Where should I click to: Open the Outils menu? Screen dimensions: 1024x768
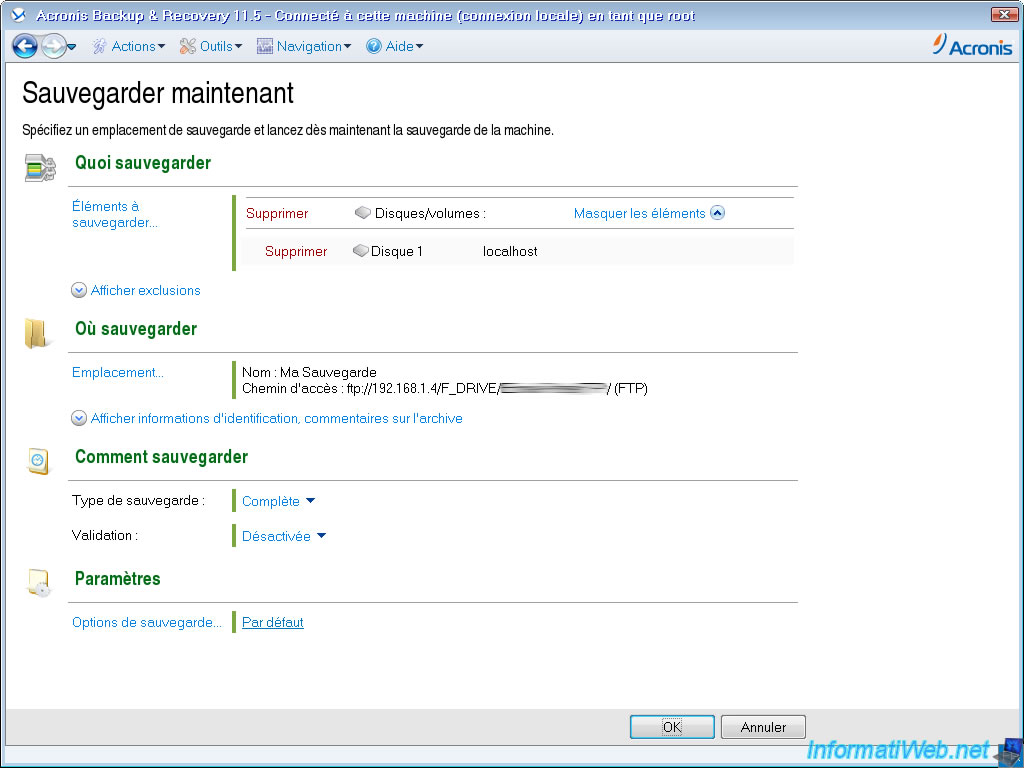(213, 46)
